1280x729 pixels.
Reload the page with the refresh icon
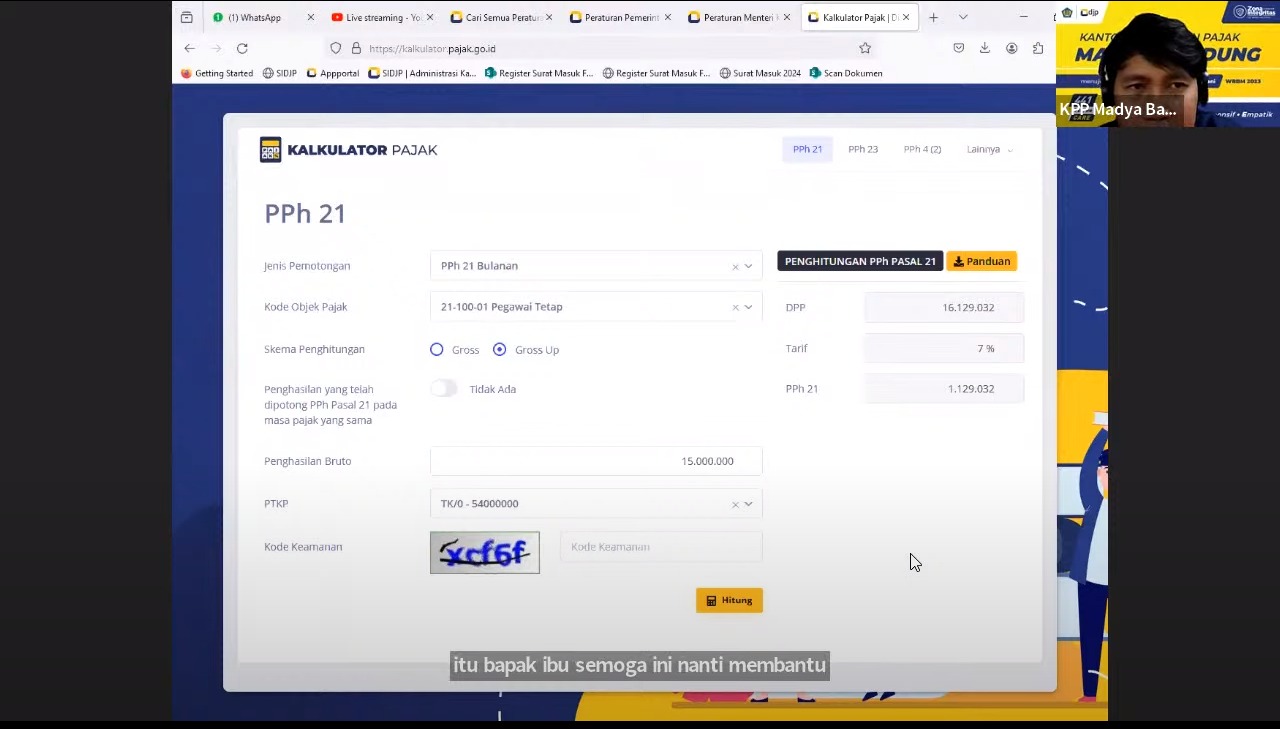point(242,48)
